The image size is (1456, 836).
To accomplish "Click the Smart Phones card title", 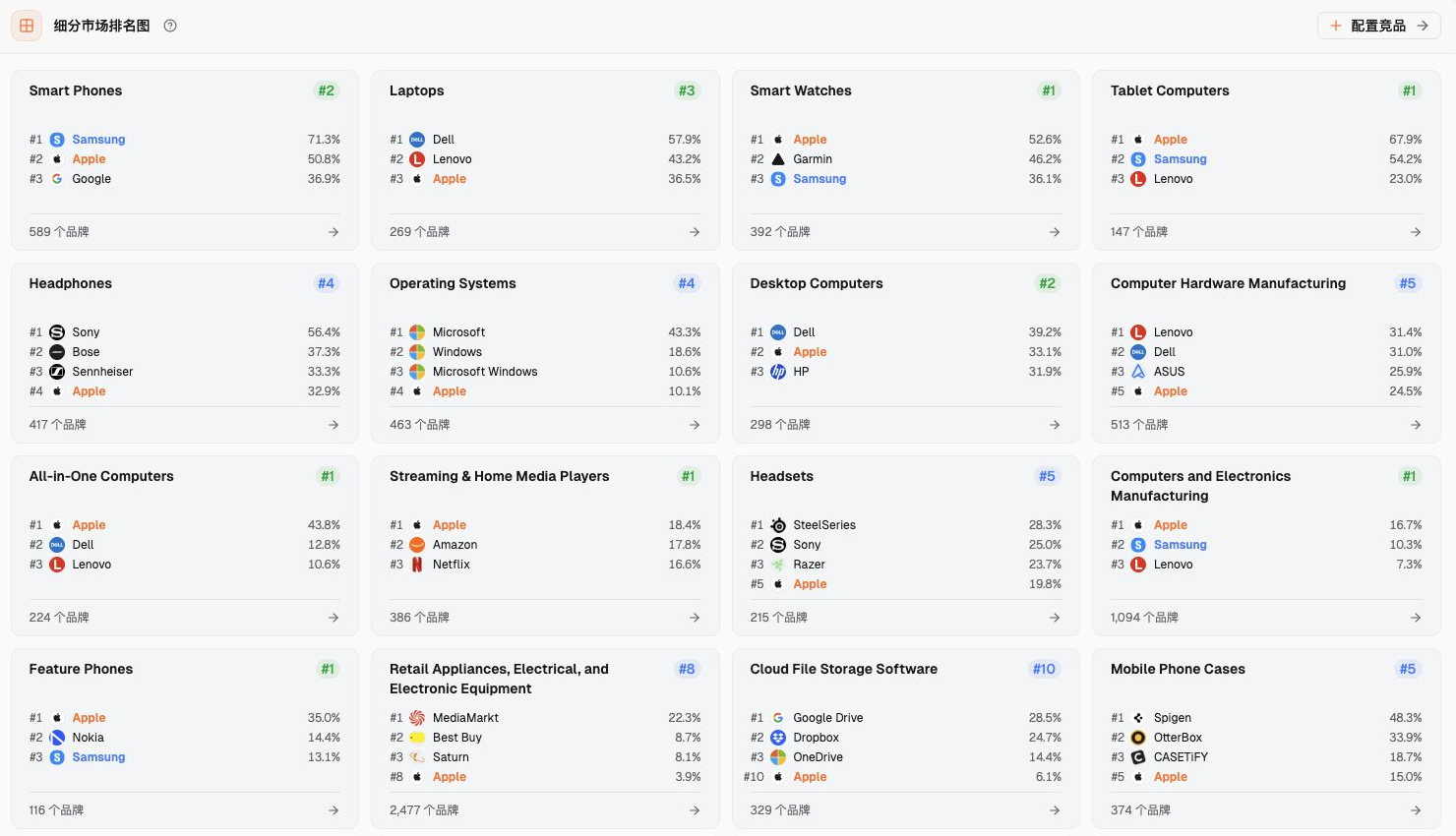I will [76, 90].
